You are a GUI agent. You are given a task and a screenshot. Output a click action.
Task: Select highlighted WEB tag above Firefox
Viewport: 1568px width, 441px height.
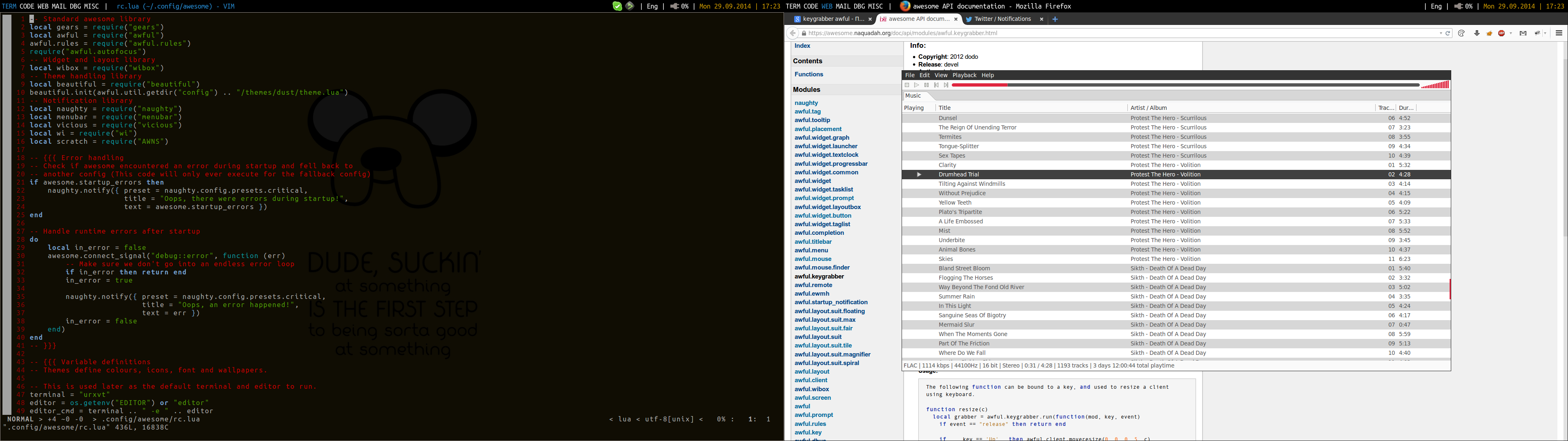tap(826, 6)
